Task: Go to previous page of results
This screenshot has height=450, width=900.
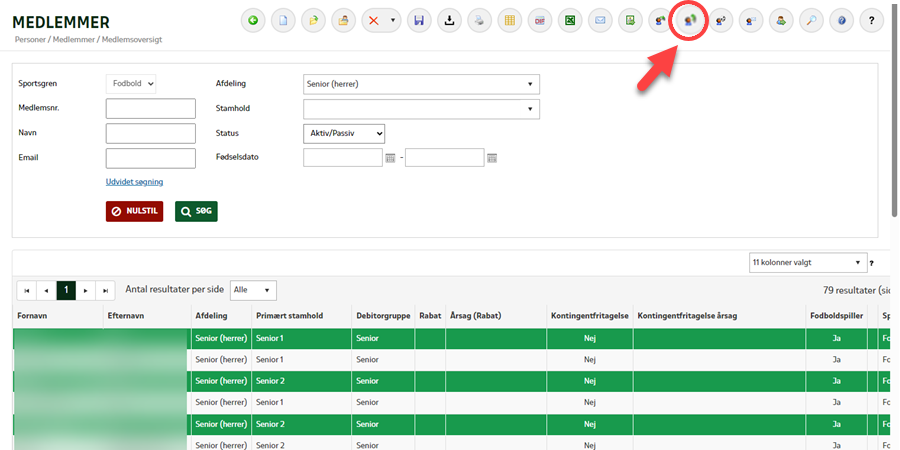Action: coord(46,291)
